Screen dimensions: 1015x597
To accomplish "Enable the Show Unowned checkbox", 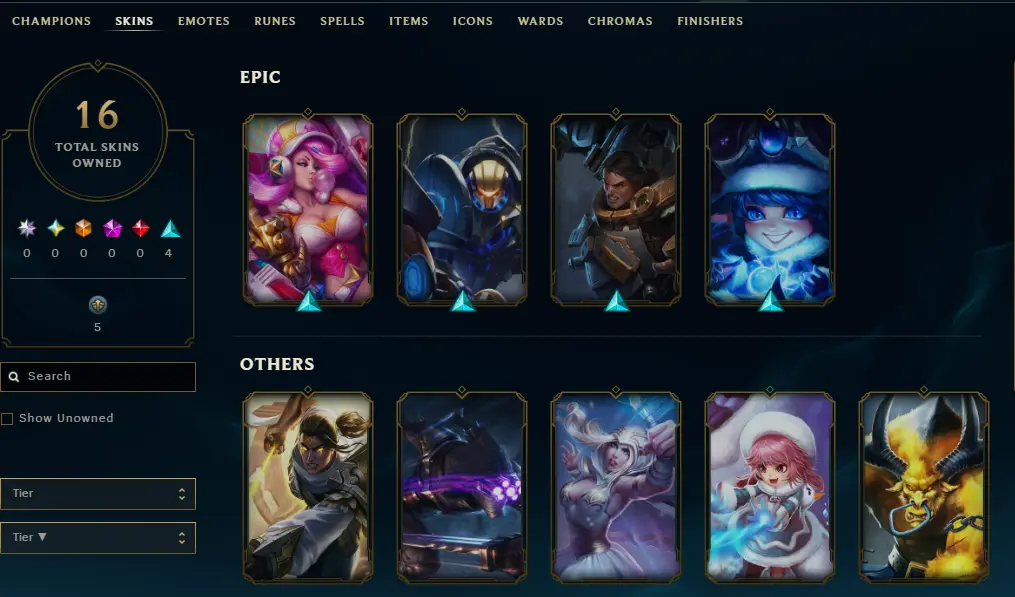I will click(7, 419).
